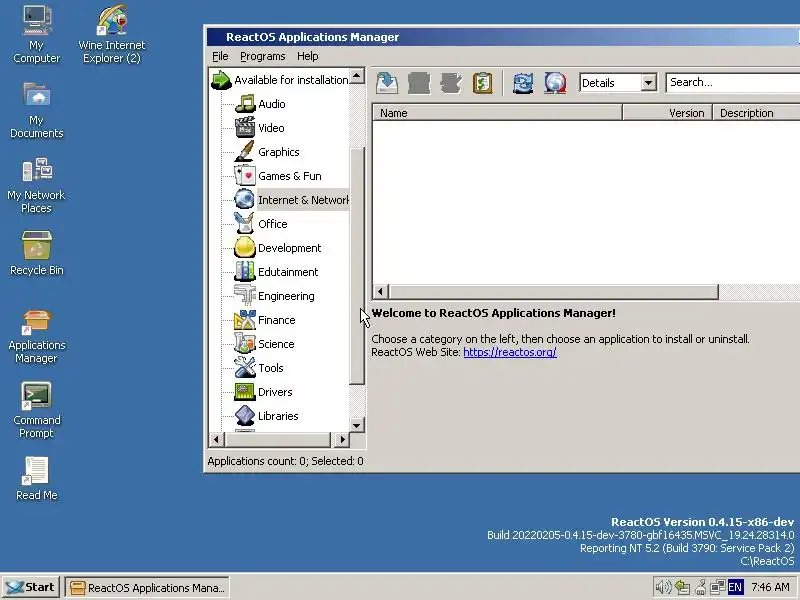Open the Help menu
Image resolution: width=800 pixels, height=600 pixels.
308,56
